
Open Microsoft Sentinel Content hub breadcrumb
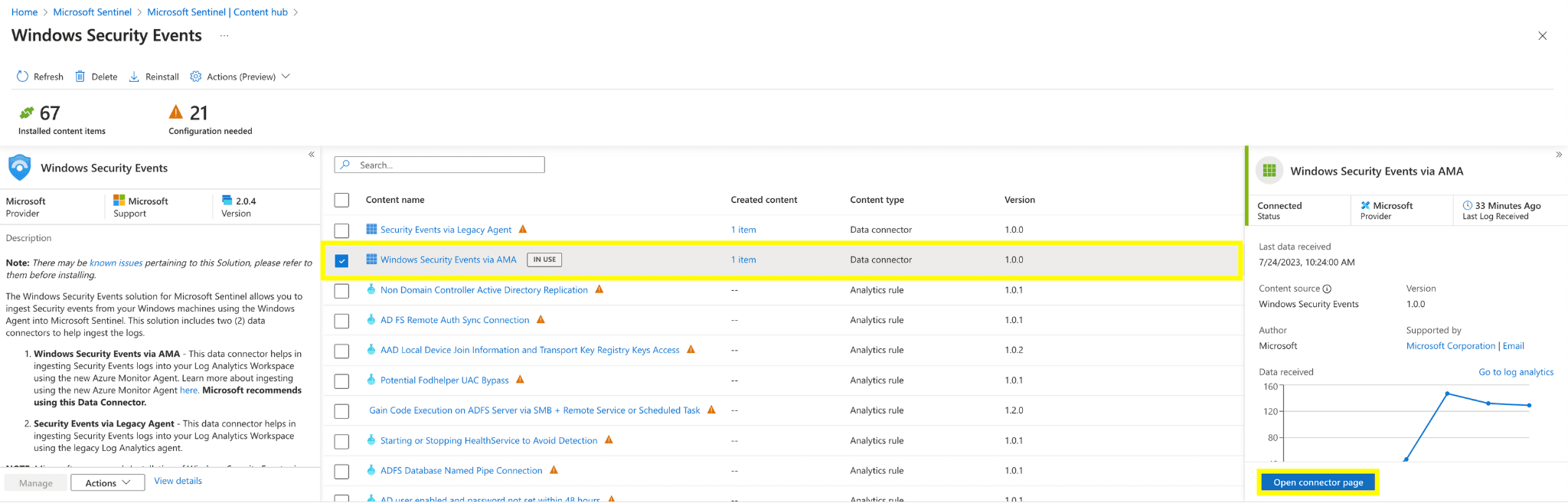217,12
